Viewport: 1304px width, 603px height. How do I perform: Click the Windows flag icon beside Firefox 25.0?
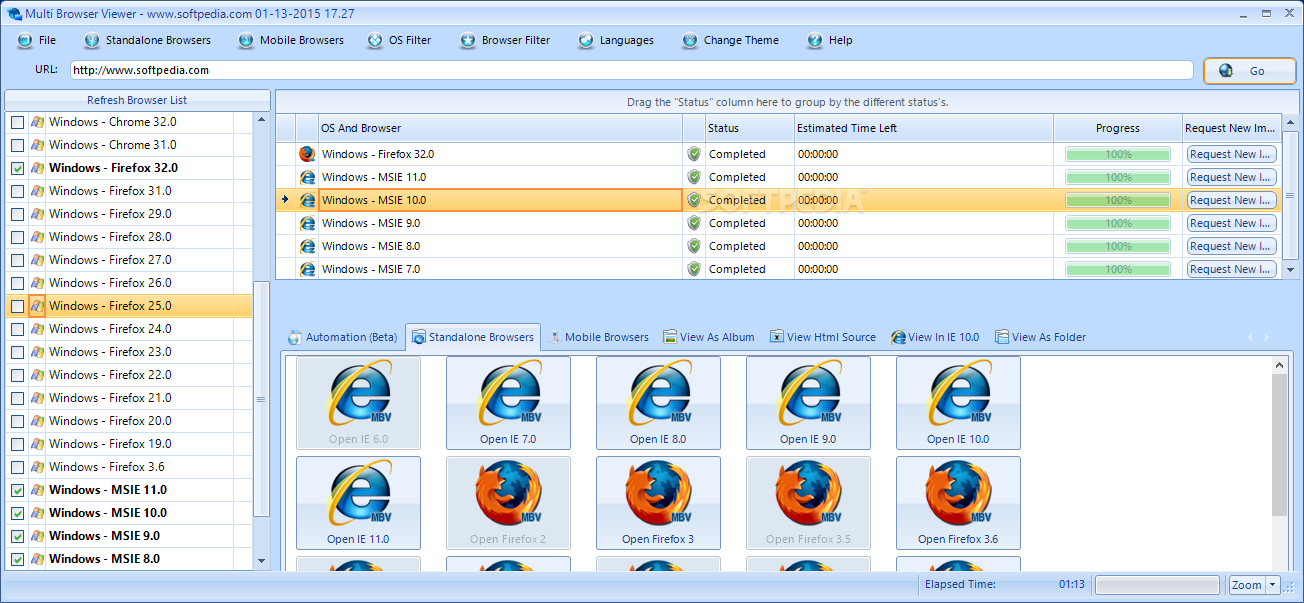coord(37,306)
